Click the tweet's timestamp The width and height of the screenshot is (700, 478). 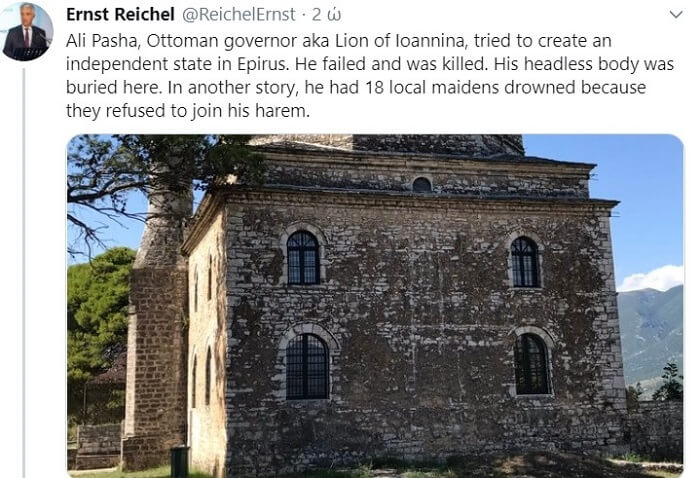click(x=320, y=15)
